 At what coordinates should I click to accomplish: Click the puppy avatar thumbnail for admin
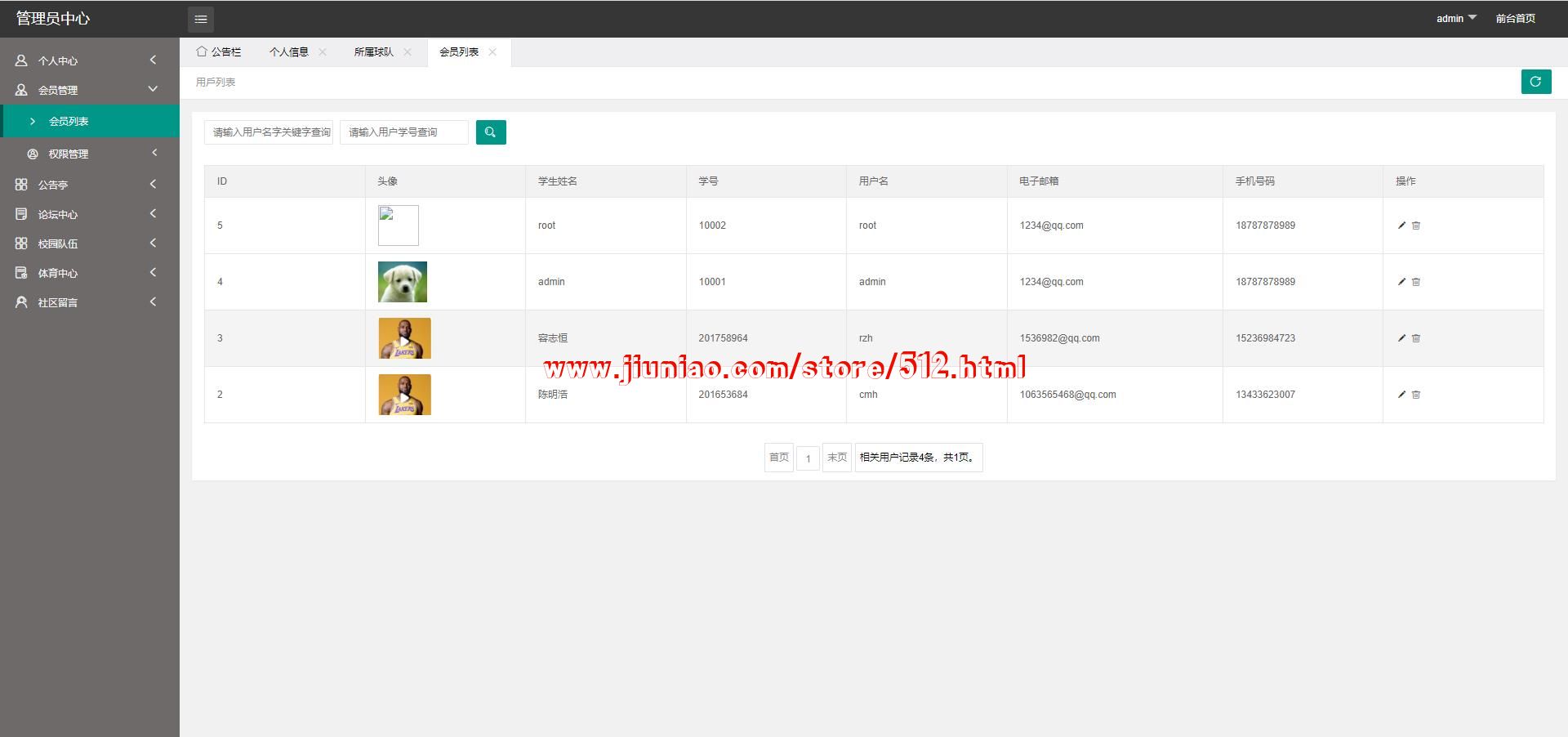coord(403,282)
